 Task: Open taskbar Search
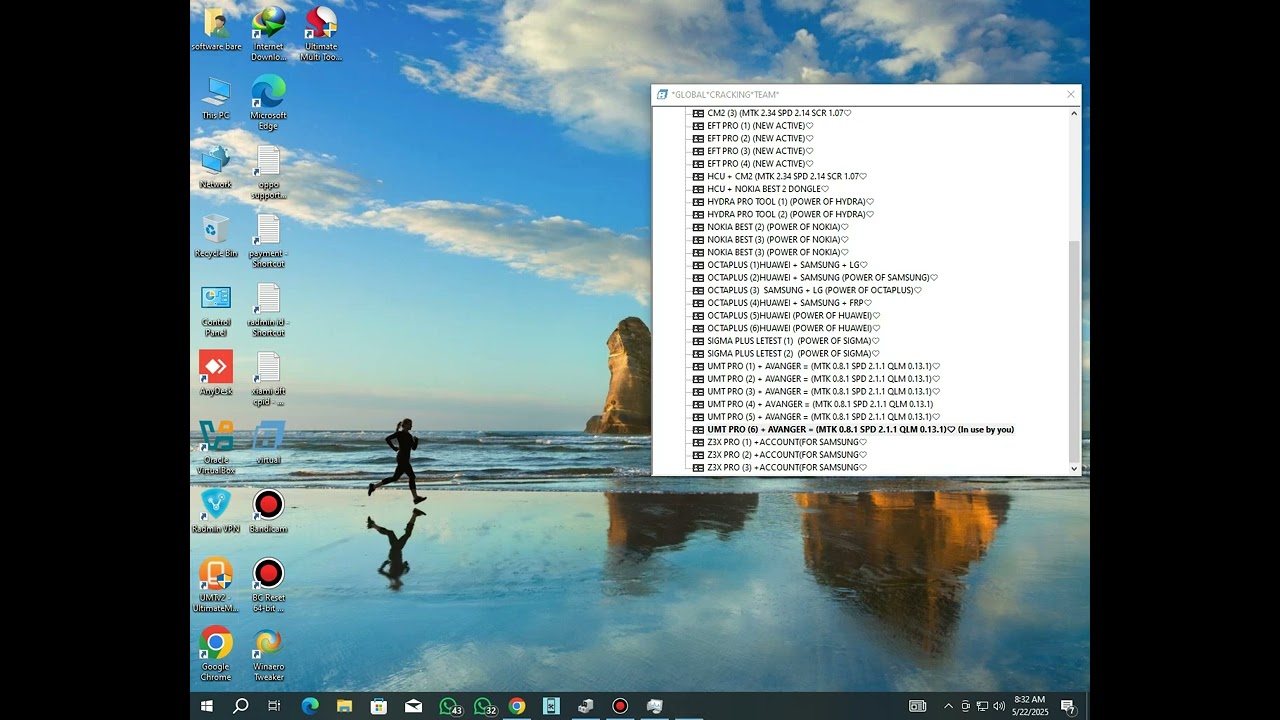click(241, 706)
